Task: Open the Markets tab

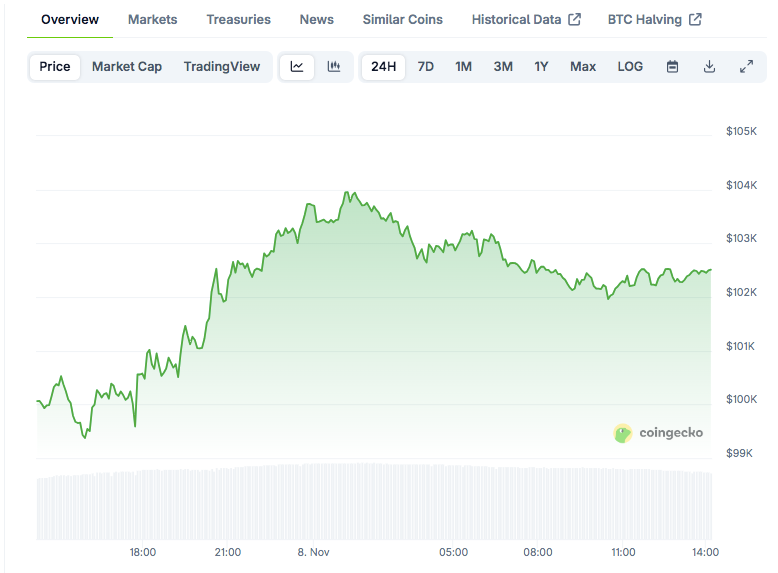Action: point(153,20)
